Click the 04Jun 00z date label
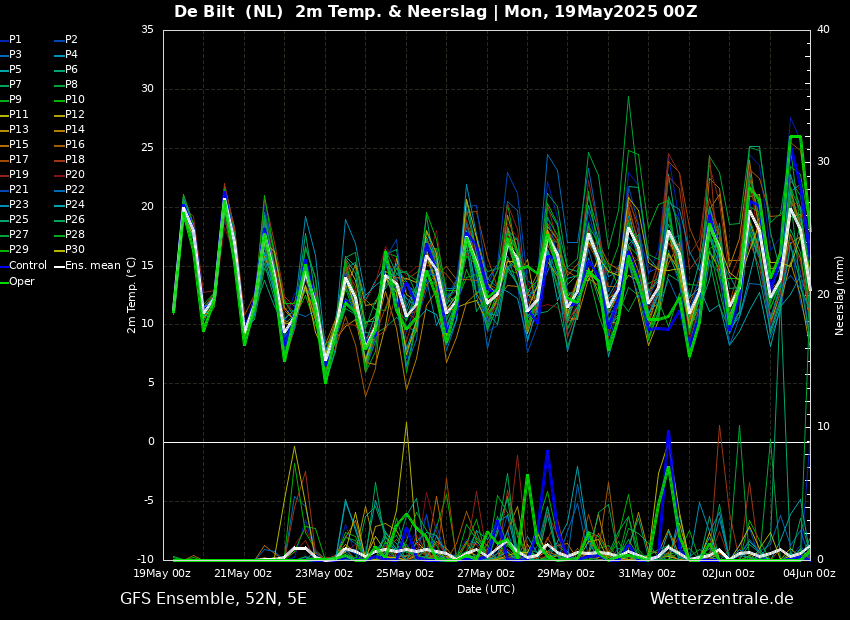Viewport: 850px width, 620px height. (808, 573)
